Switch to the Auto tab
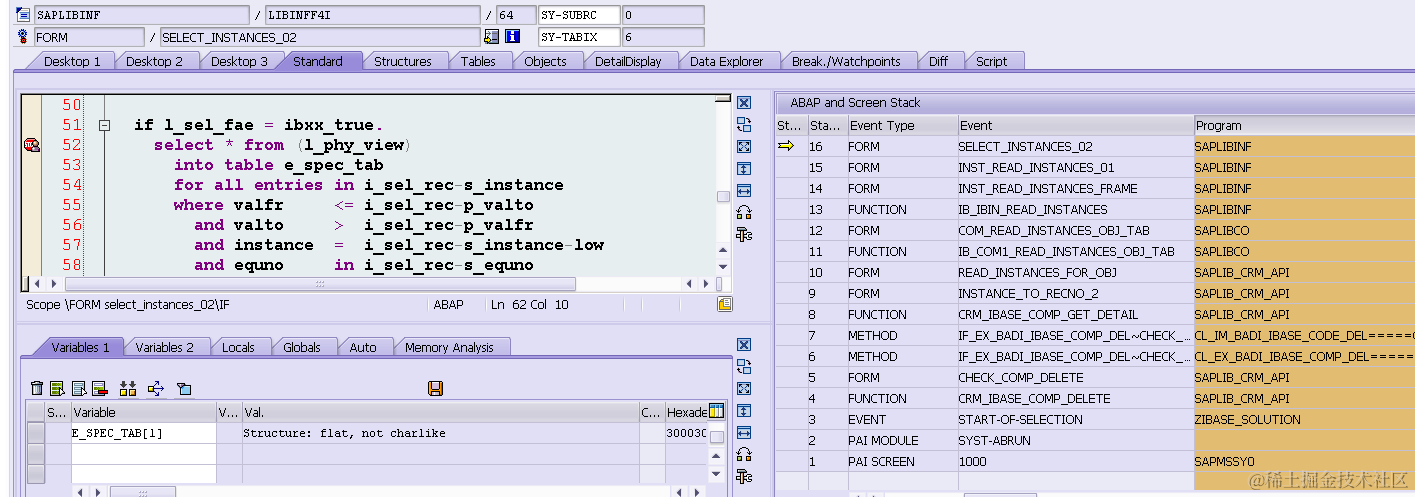Screen dimensions: 1415x497 click(363, 347)
